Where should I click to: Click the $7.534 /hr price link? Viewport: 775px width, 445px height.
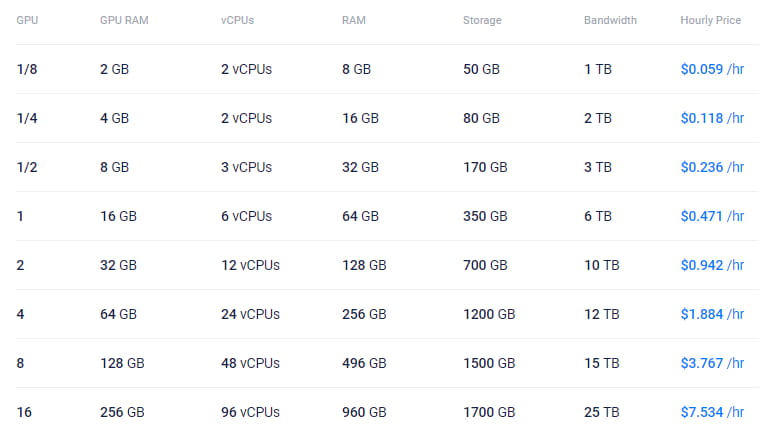point(712,412)
